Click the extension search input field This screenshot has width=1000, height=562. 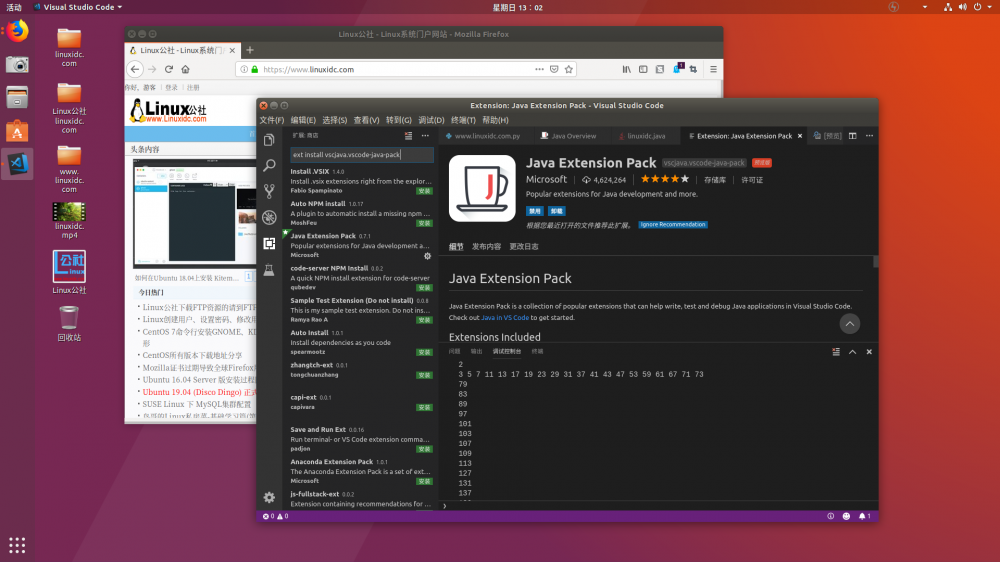tap(362, 154)
